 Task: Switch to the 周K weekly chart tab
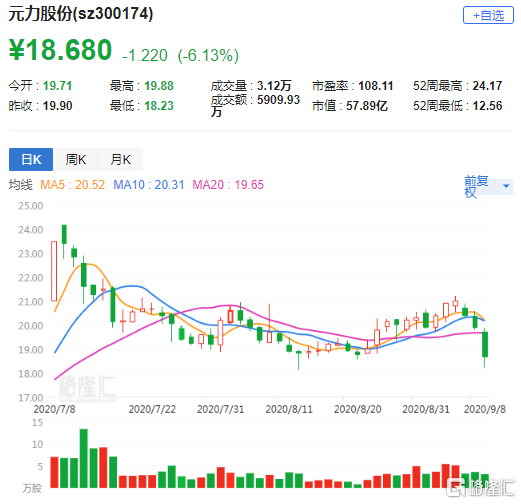[76, 159]
